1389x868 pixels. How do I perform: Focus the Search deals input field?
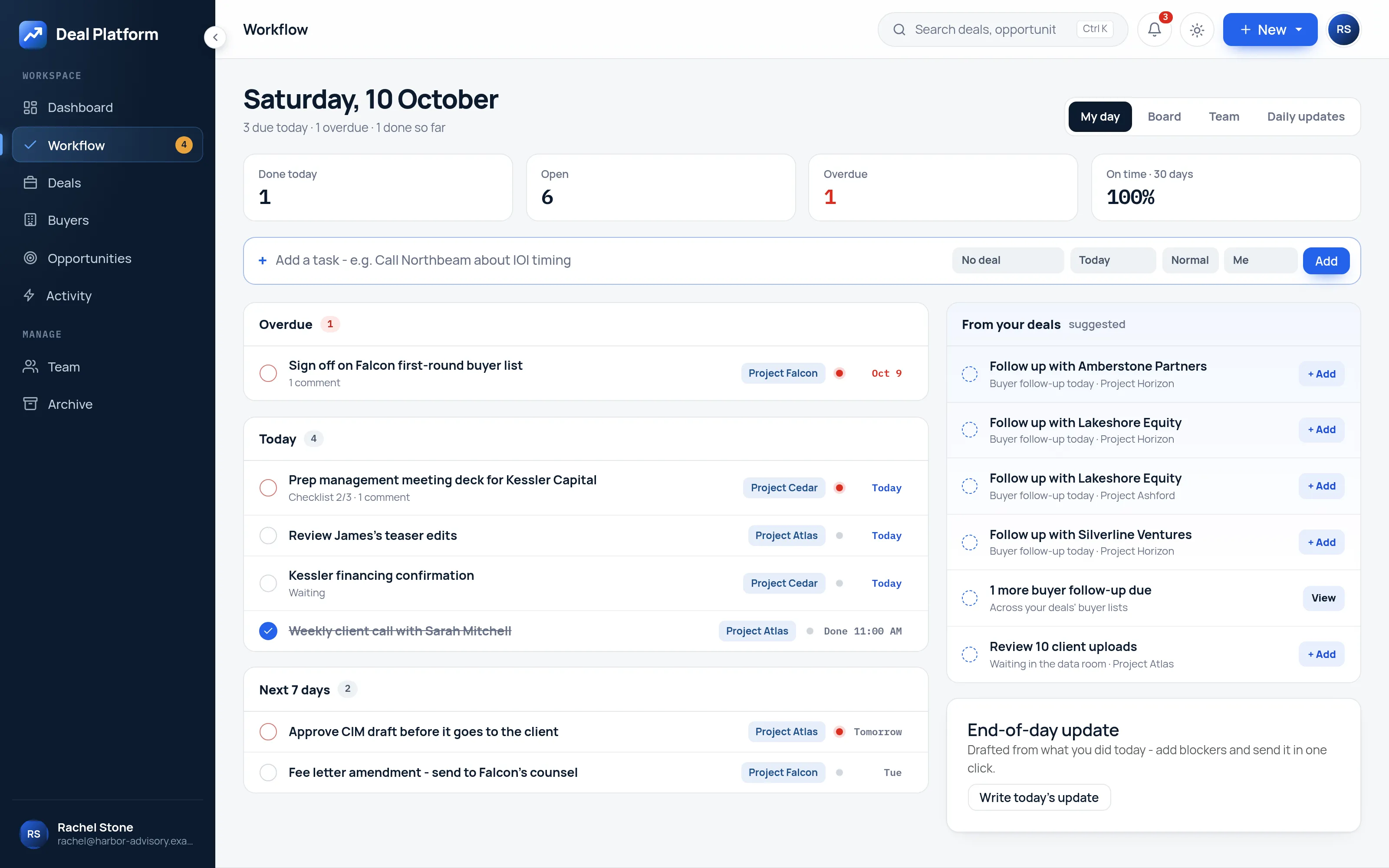coord(985,30)
